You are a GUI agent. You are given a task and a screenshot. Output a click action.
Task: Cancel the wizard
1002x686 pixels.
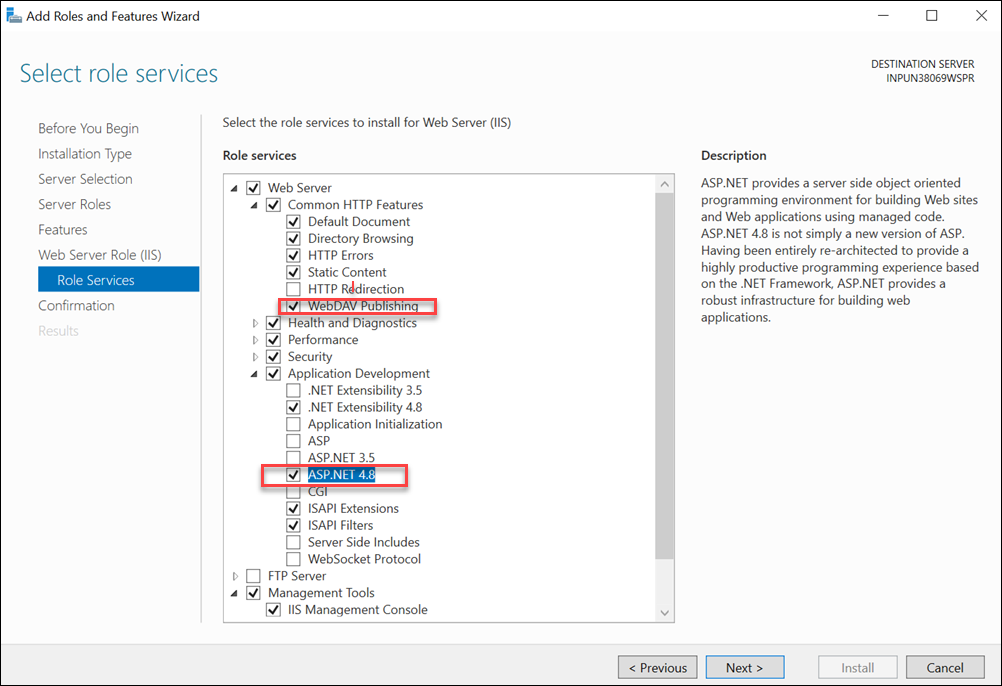[944, 667]
